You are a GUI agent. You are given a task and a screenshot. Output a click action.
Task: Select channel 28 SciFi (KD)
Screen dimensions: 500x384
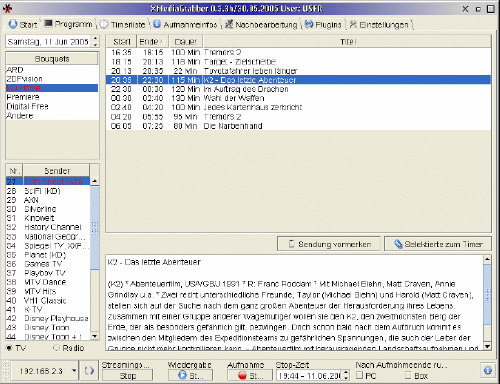pos(48,191)
